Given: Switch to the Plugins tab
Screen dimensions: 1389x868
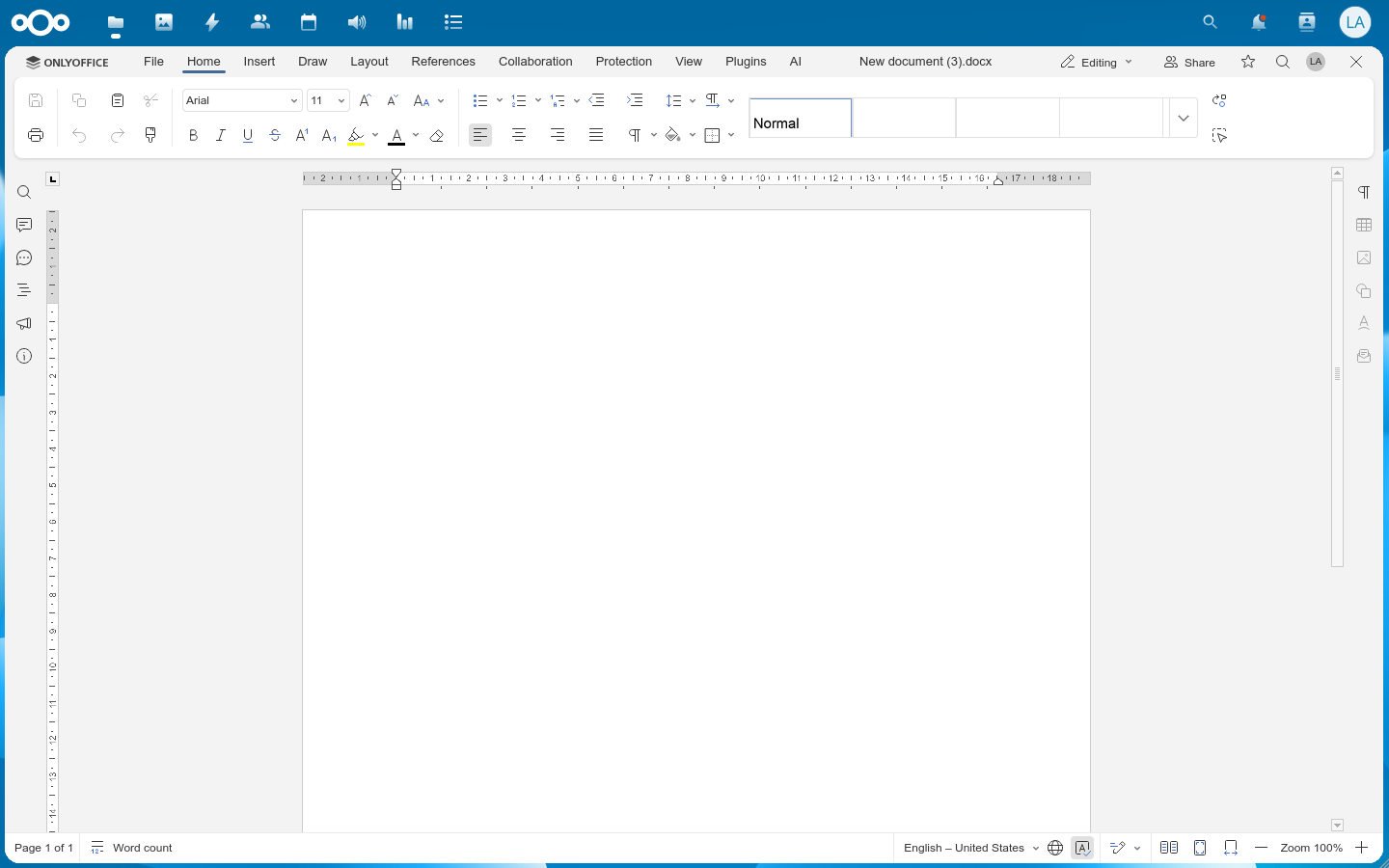Looking at the screenshot, I should coord(746,62).
